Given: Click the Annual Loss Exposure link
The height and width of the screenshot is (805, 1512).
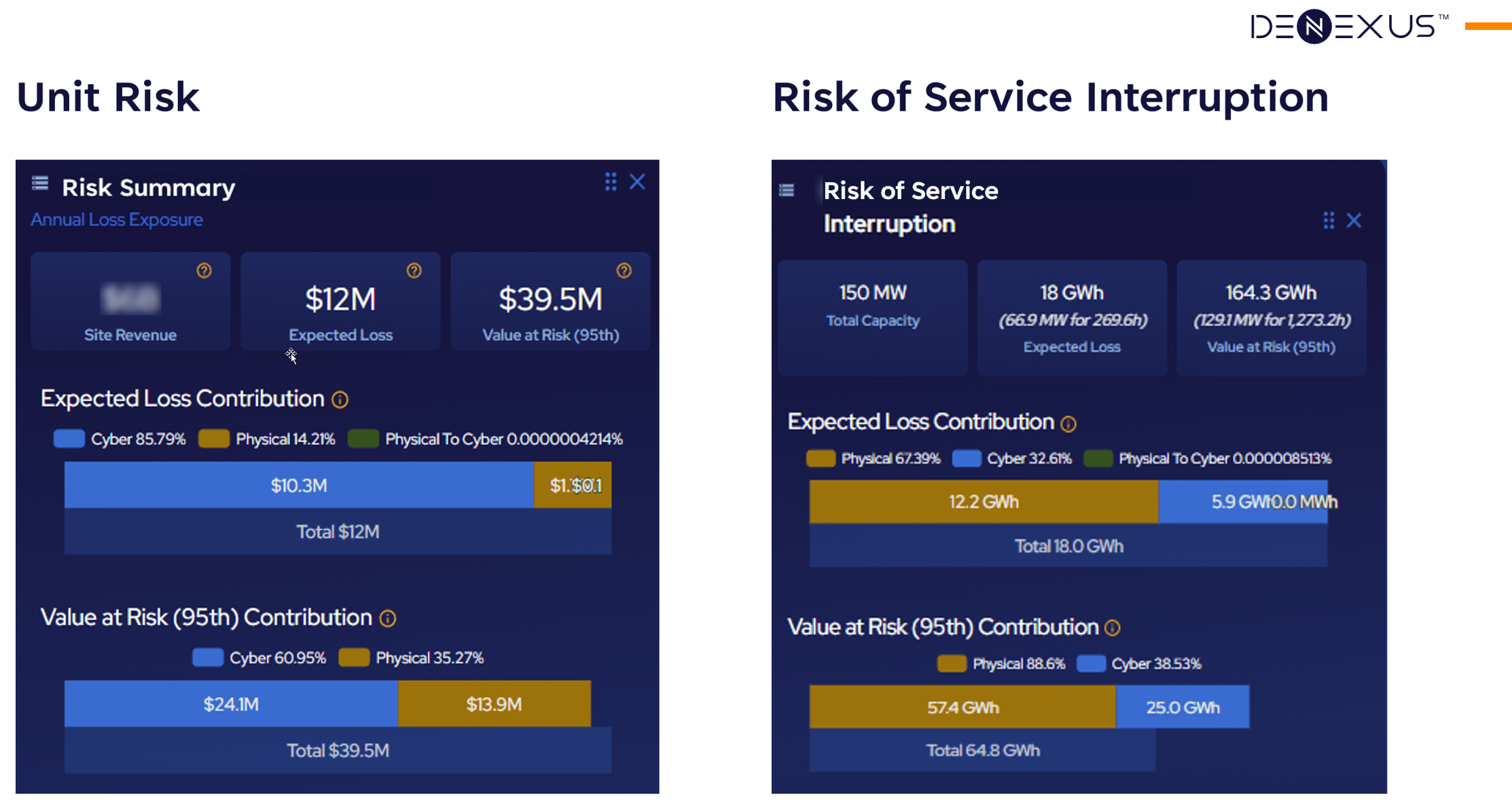Looking at the screenshot, I should tap(117, 219).
